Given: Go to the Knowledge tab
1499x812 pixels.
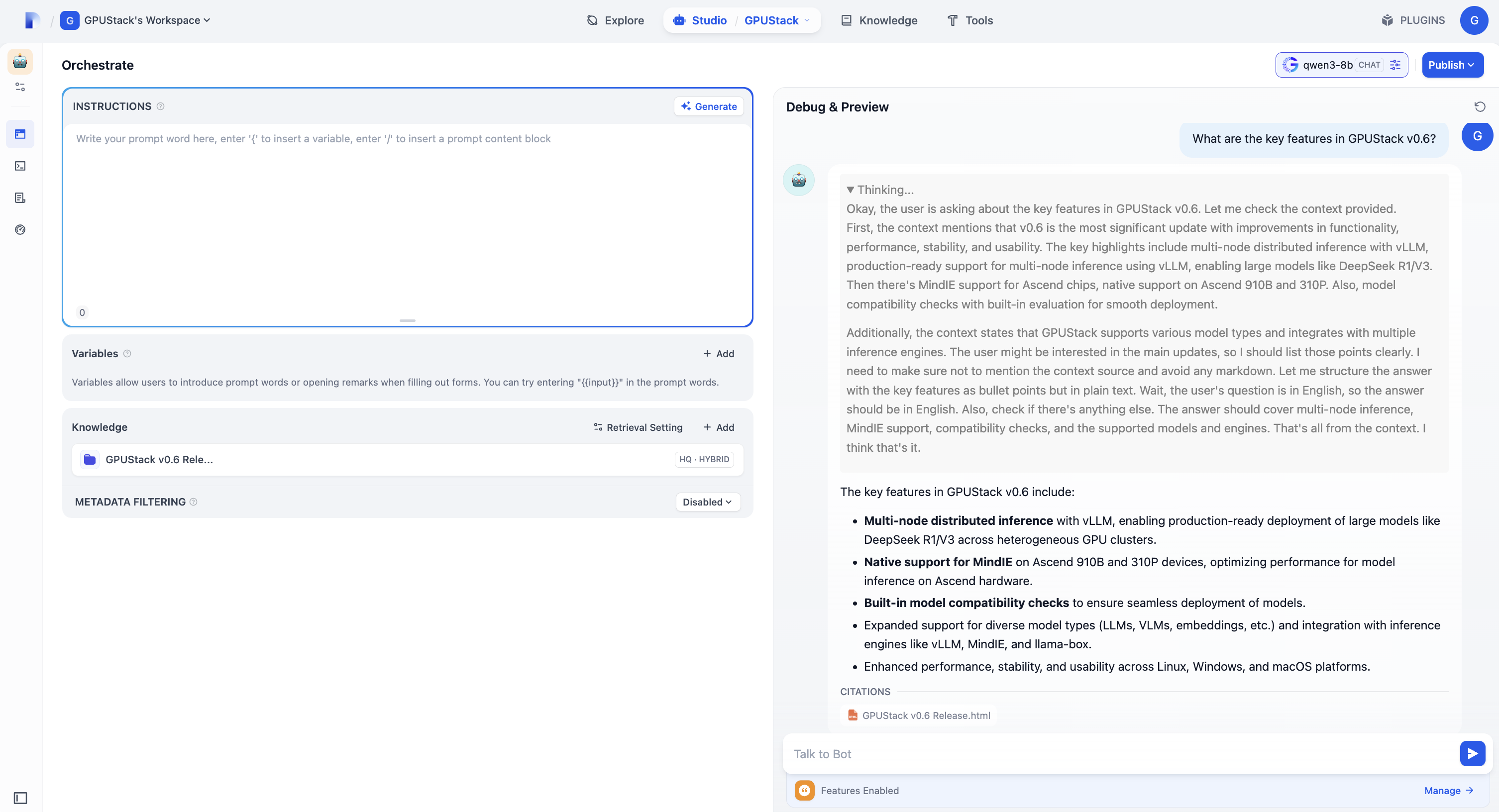Looking at the screenshot, I should click(879, 20).
